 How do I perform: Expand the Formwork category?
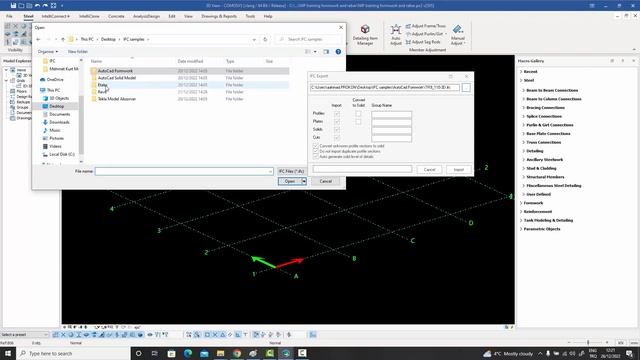521,203
